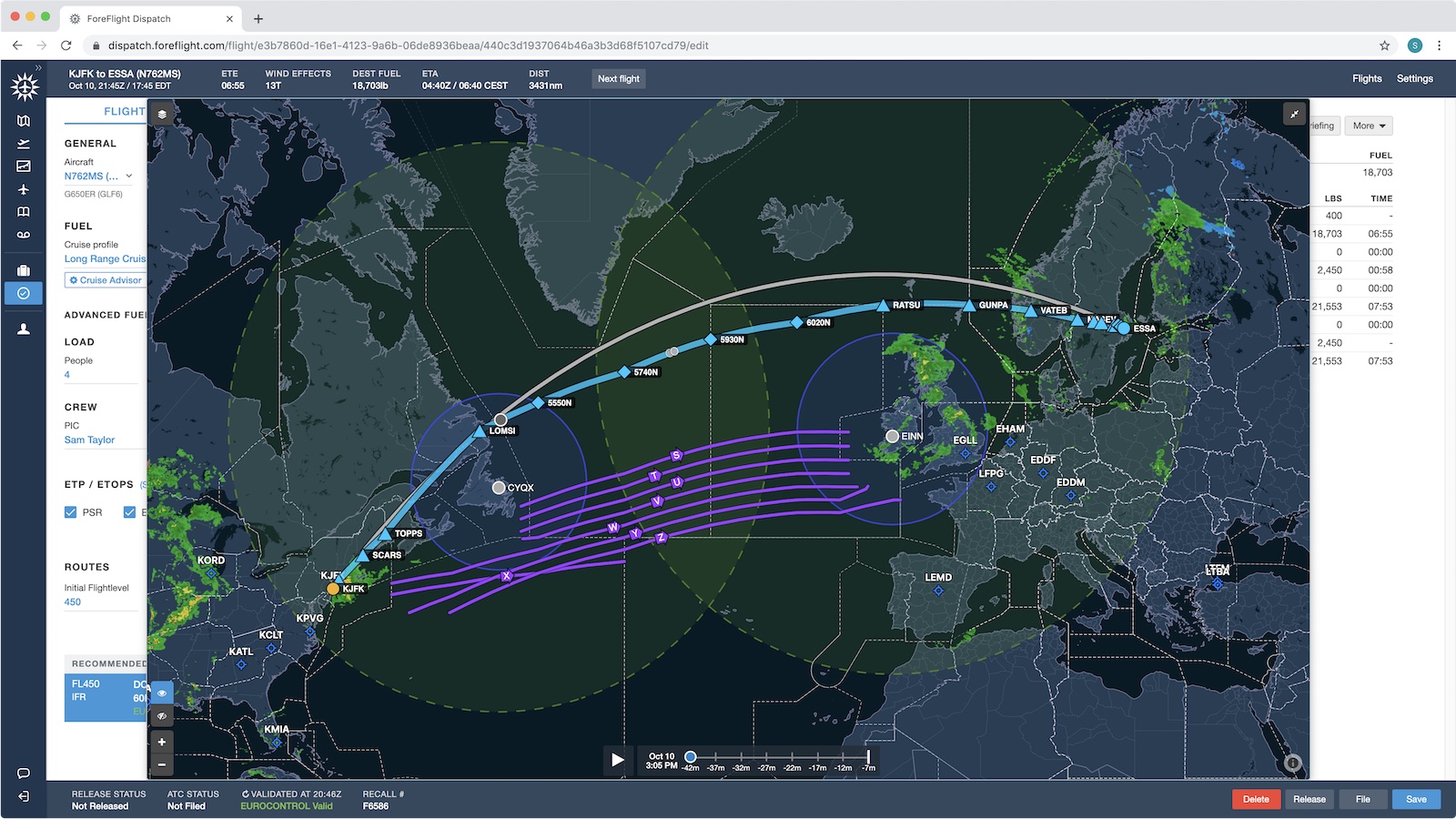Click the browser address bar URL
Image resolution: width=1456 pixels, height=819 pixels.
(x=408, y=45)
